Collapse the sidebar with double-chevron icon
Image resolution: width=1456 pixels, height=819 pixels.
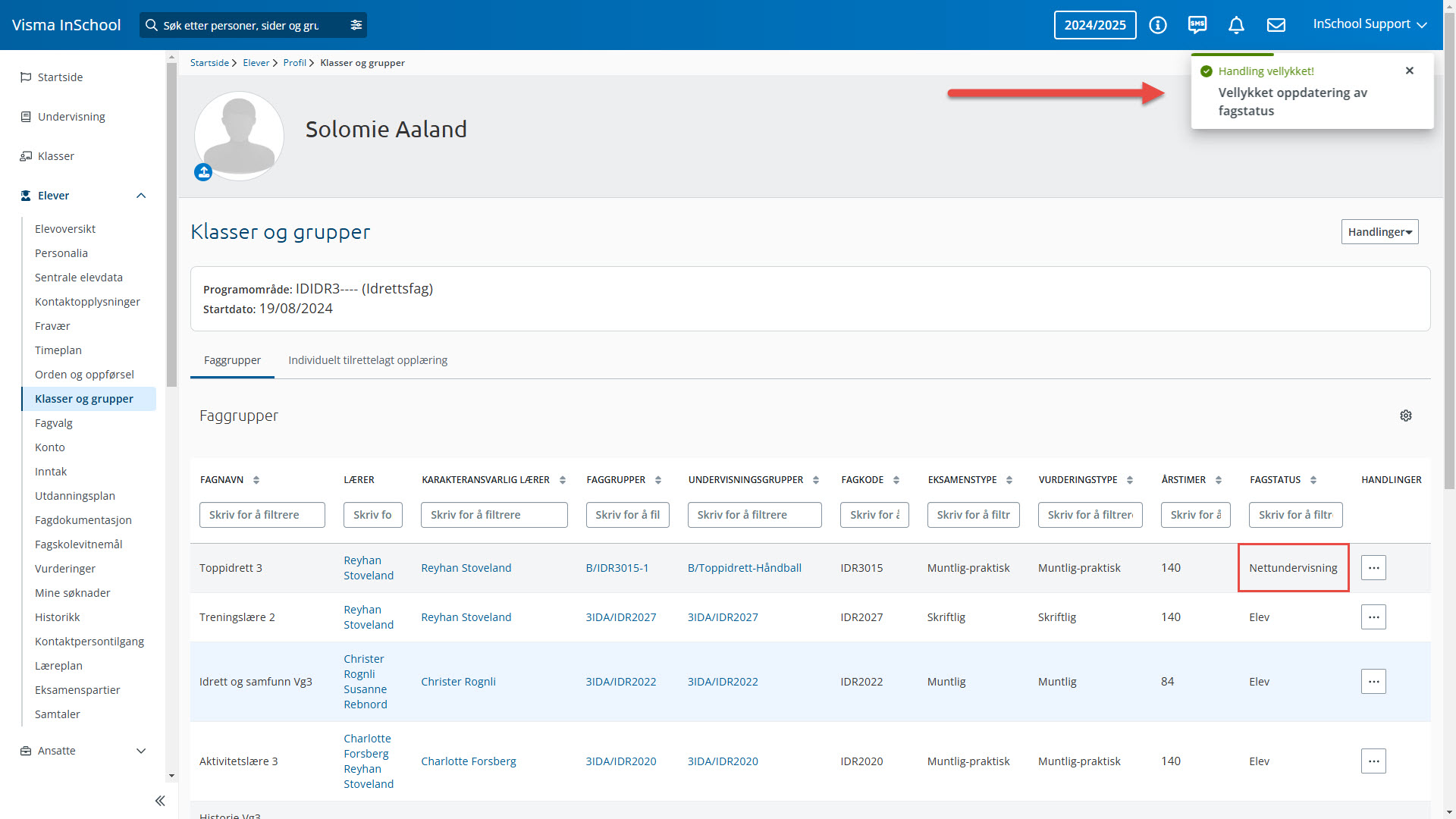tap(160, 801)
